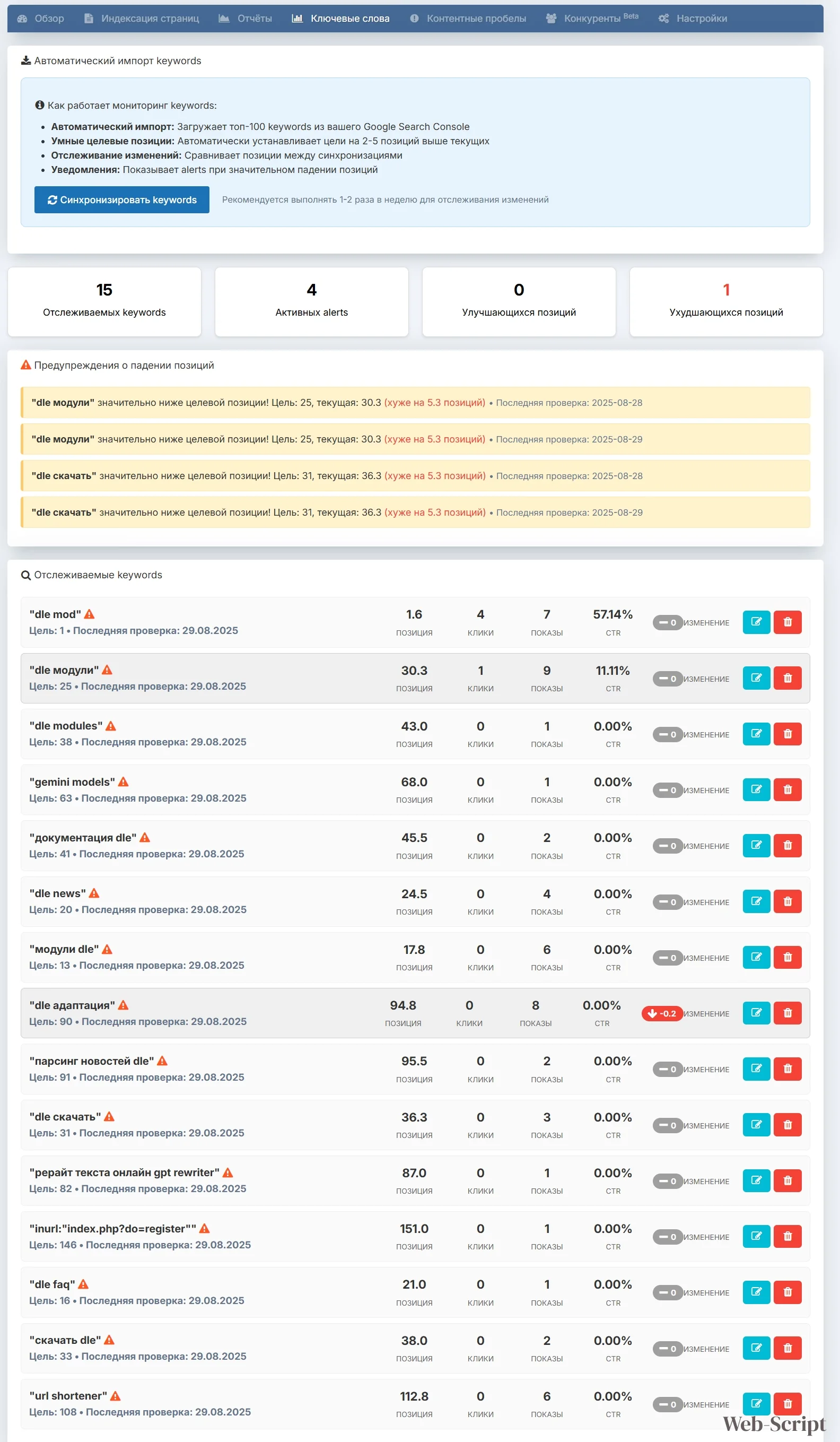Remove the "inurl:index.php?do=register" keyword

(x=787, y=1236)
